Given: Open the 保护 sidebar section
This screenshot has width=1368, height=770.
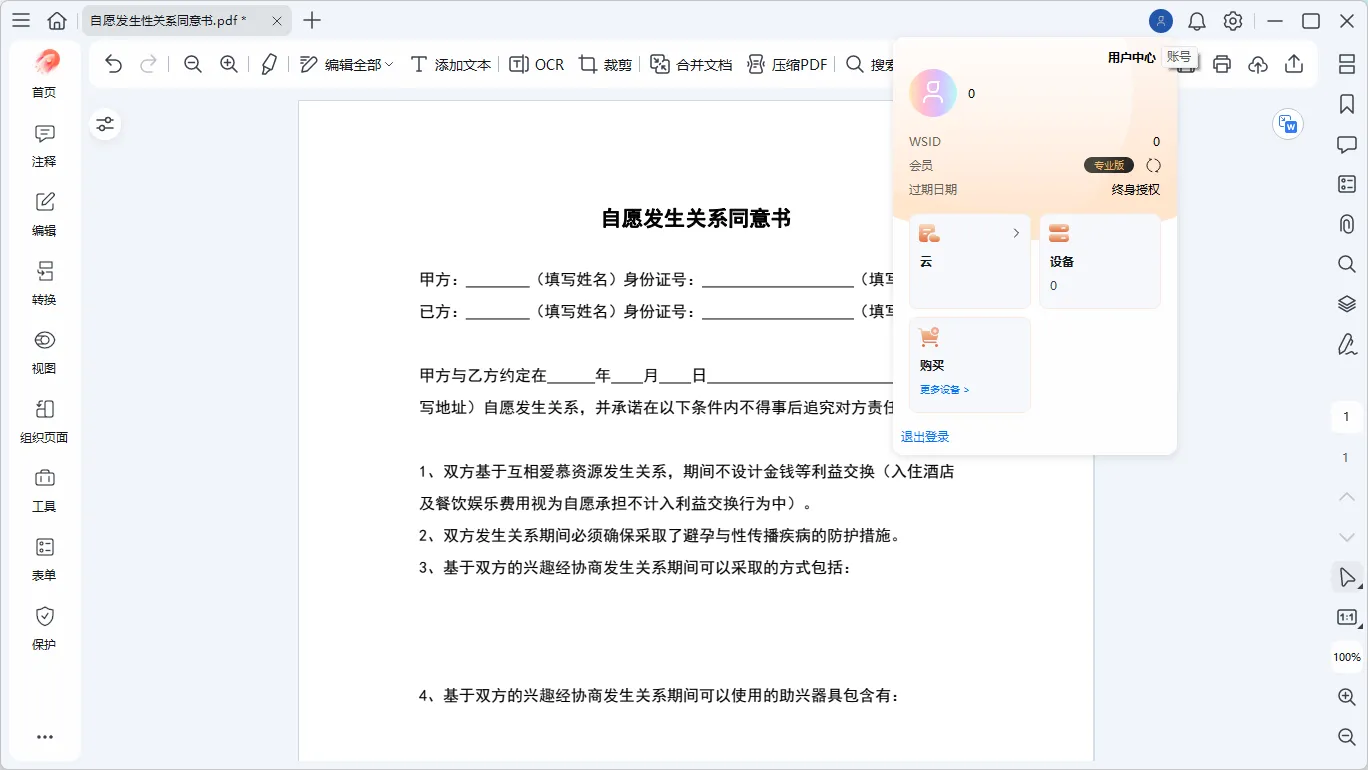Looking at the screenshot, I should (x=44, y=628).
